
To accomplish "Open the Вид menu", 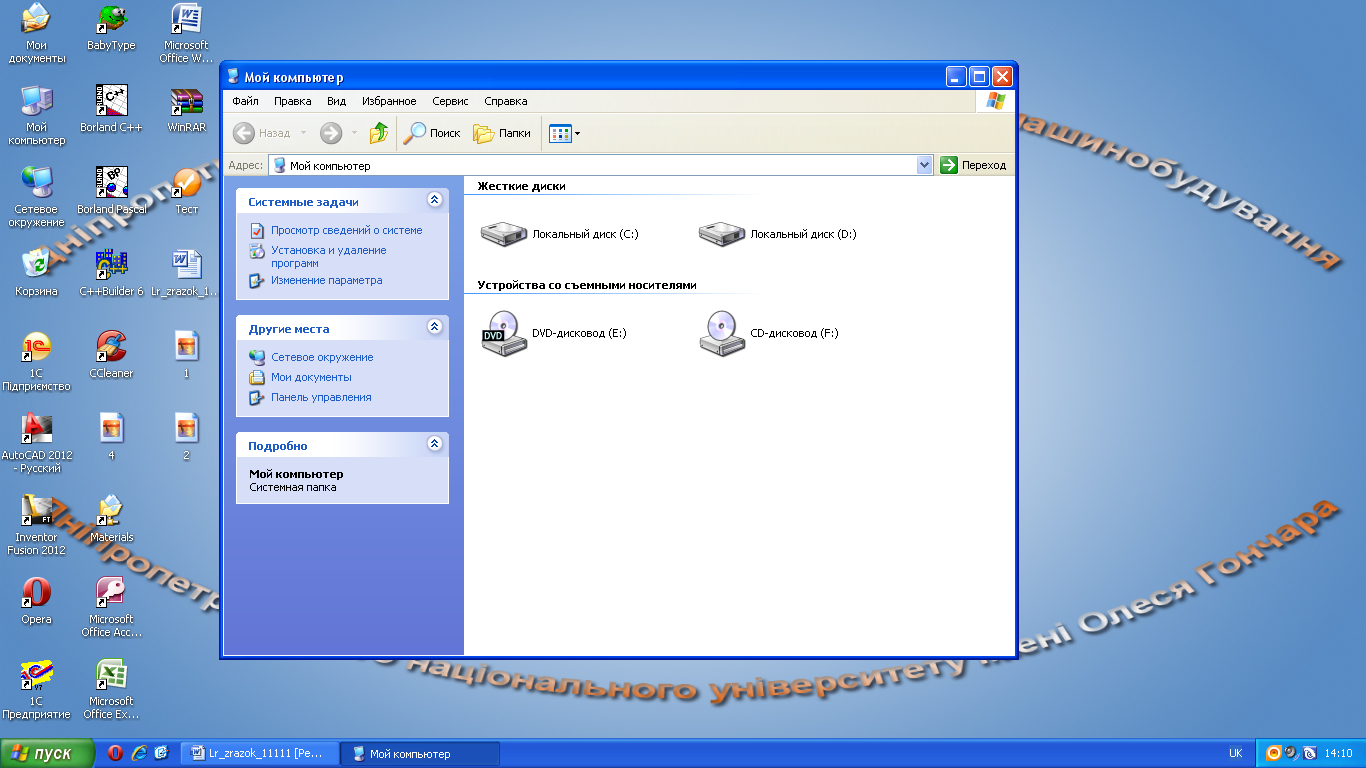I will point(336,101).
